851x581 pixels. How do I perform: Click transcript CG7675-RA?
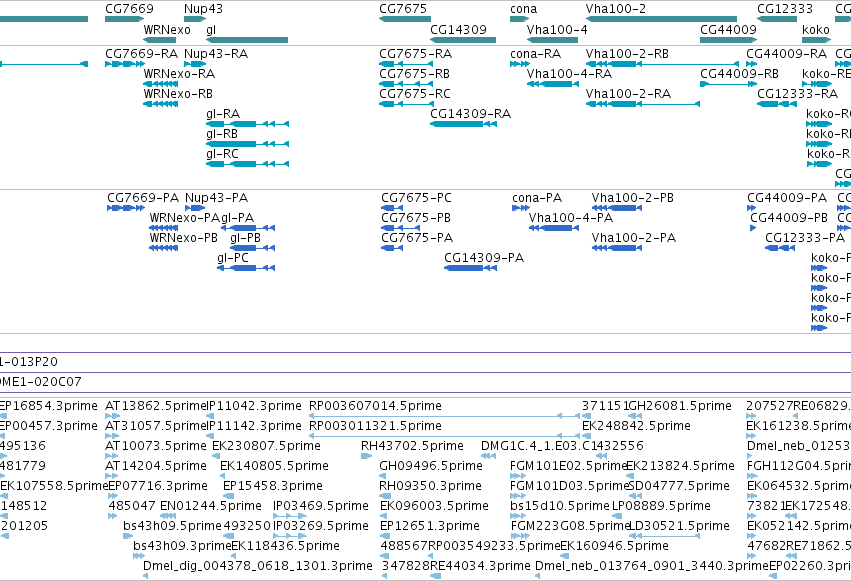pos(416,54)
